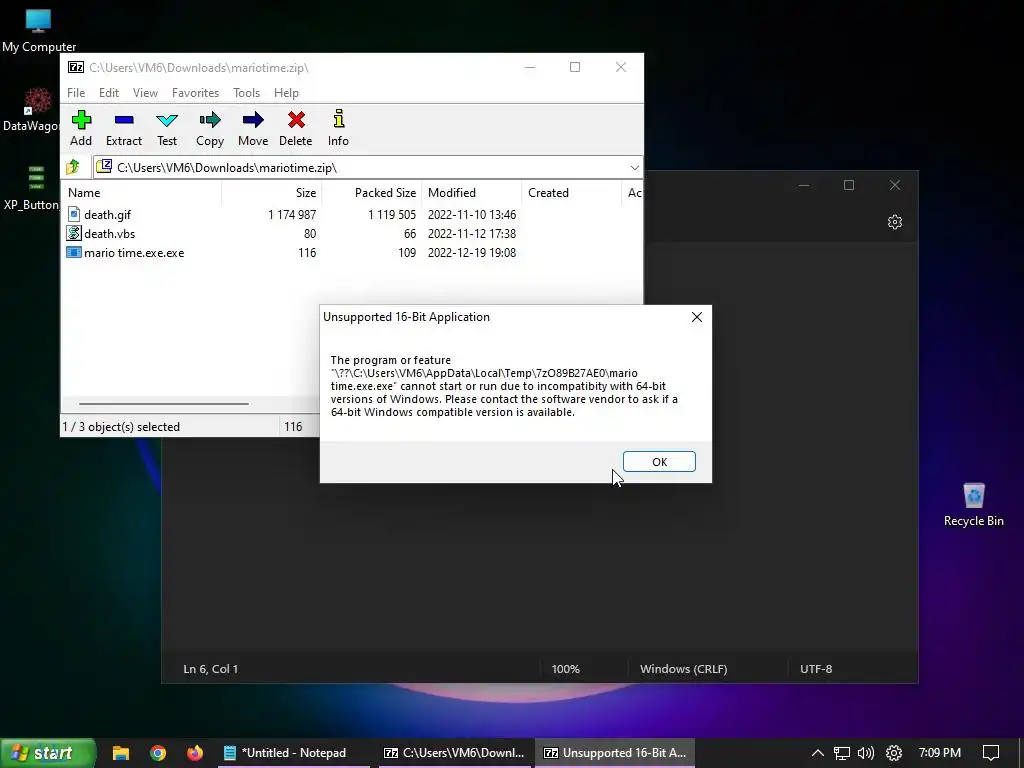Click the Start button
Screen dimensions: 1024x768
point(48,753)
